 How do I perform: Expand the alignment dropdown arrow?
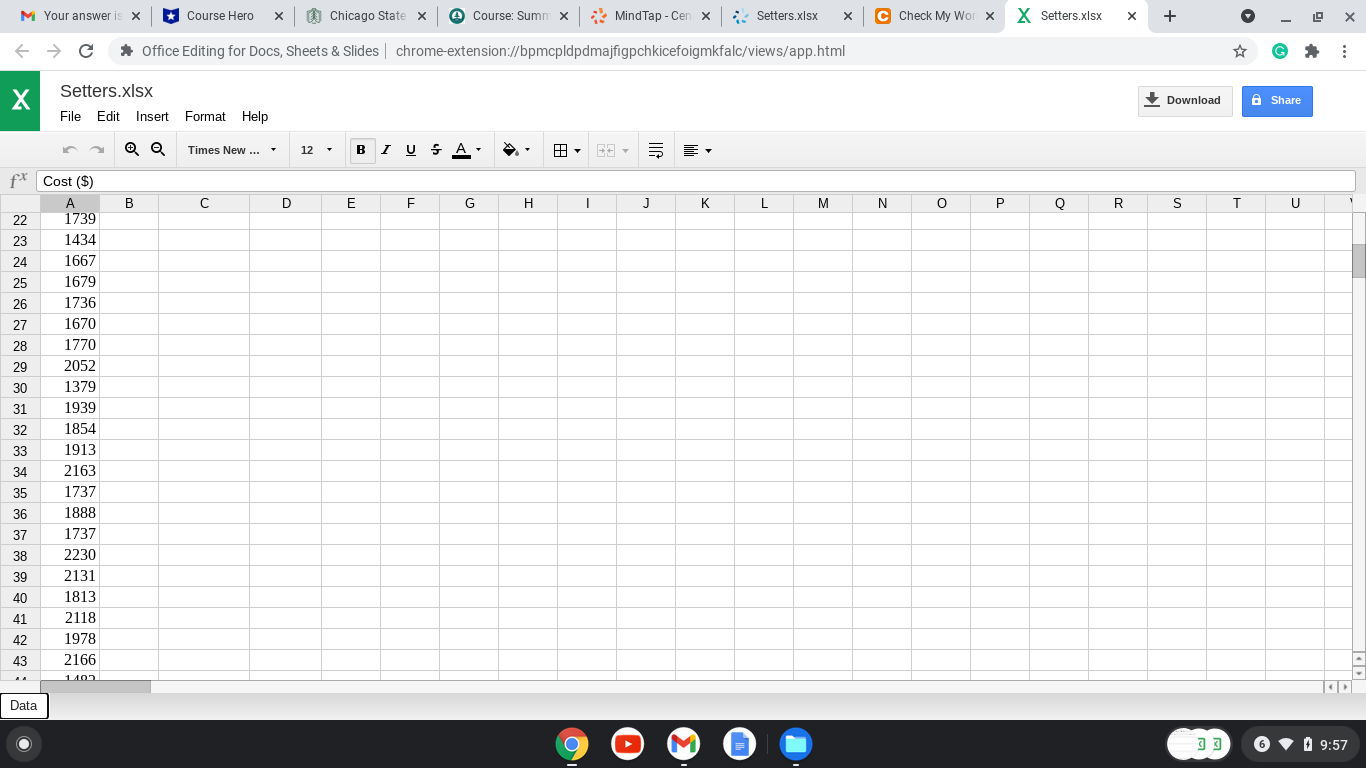click(709, 151)
